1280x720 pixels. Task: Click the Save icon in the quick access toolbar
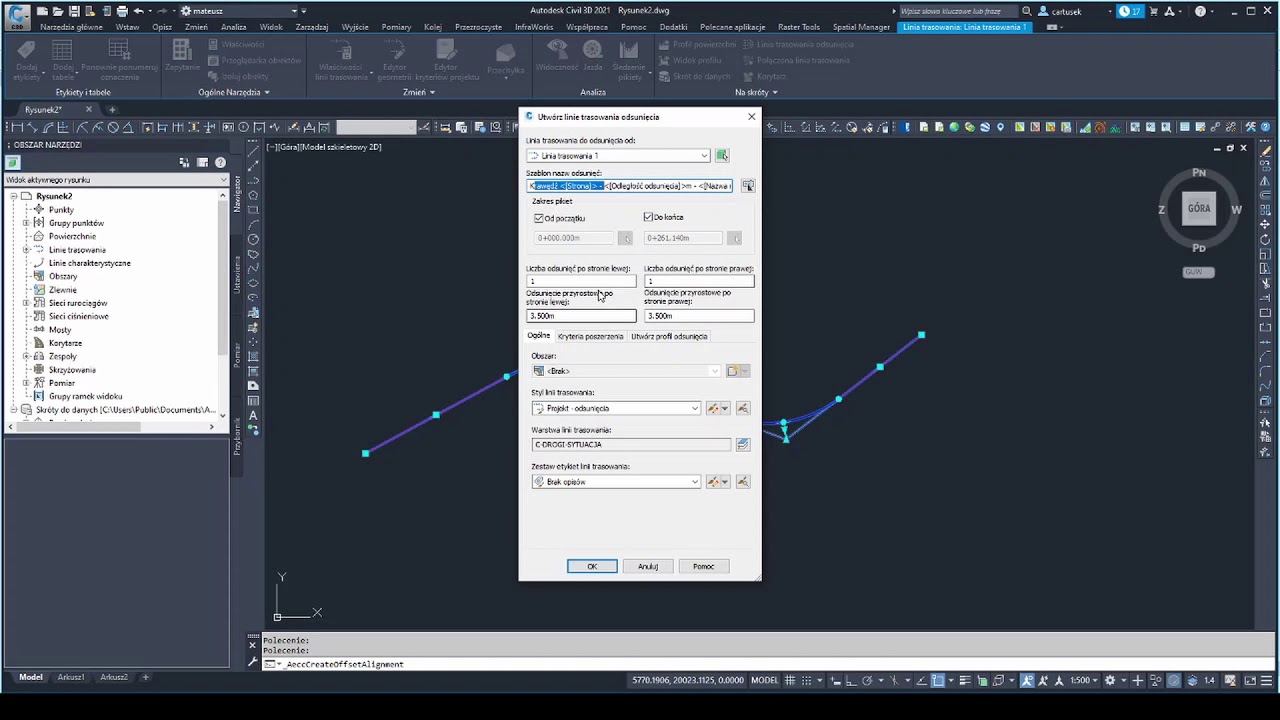click(74, 11)
